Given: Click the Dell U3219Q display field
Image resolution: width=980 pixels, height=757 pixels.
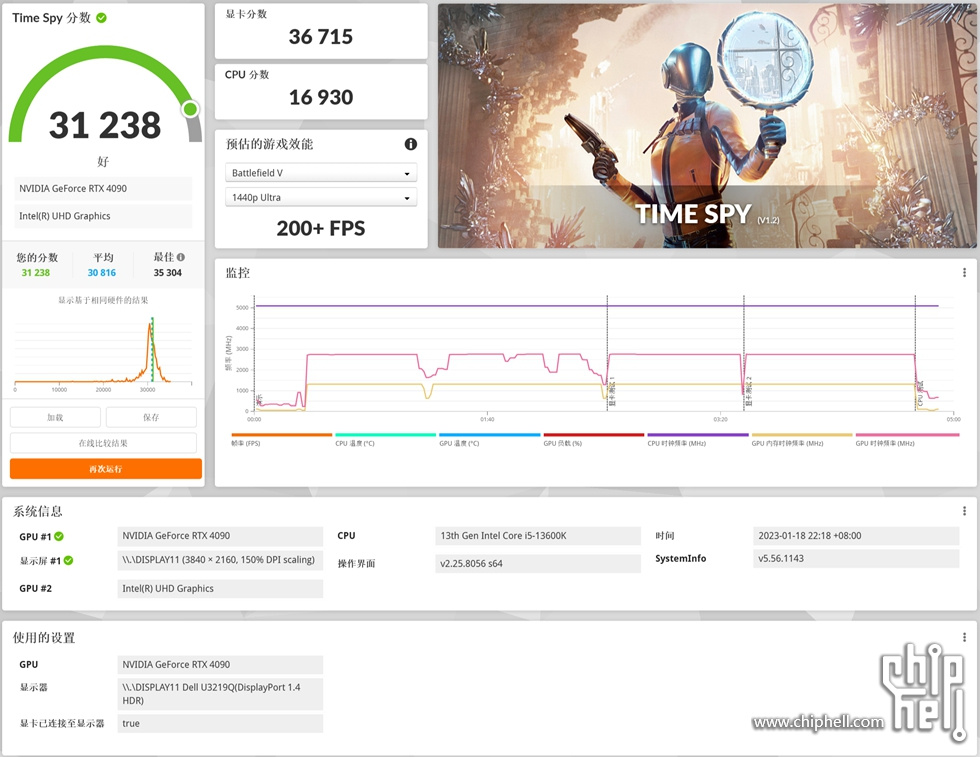Looking at the screenshot, I should [x=220, y=694].
